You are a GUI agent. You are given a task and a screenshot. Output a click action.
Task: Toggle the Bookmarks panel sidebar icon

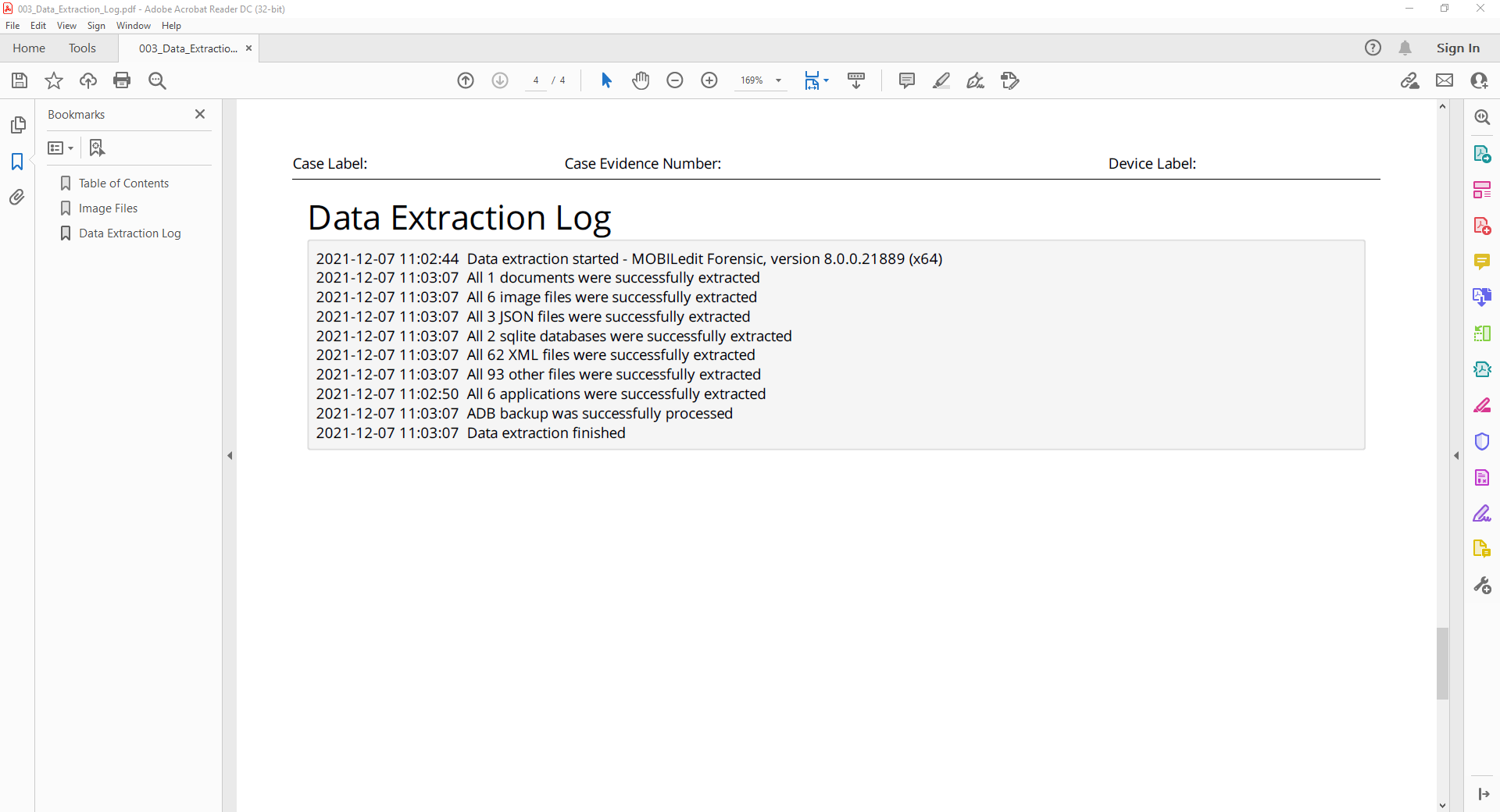pyautogui.click(x=17, y=162)
